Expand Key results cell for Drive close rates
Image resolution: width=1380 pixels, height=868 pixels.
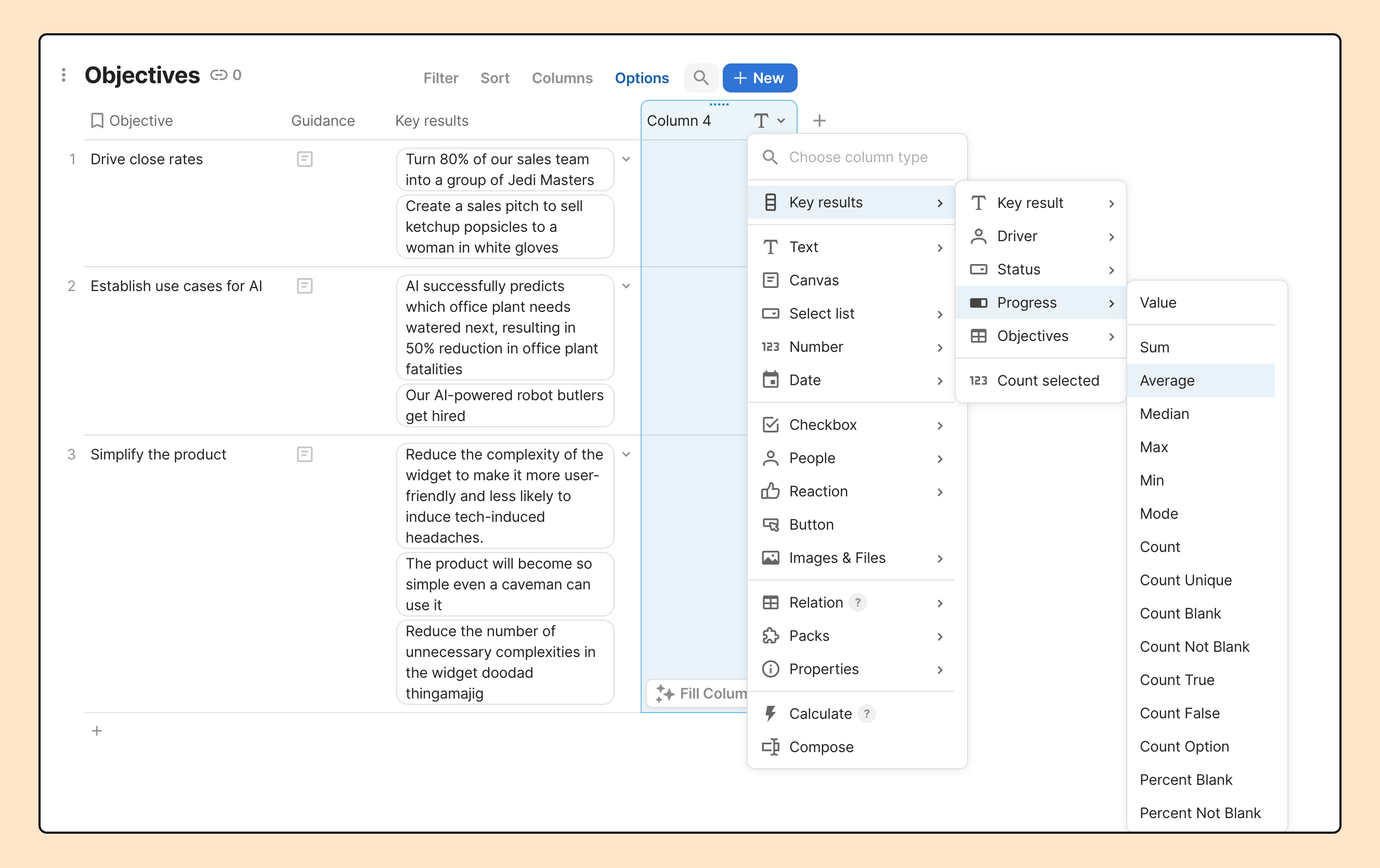pos(626,159)
